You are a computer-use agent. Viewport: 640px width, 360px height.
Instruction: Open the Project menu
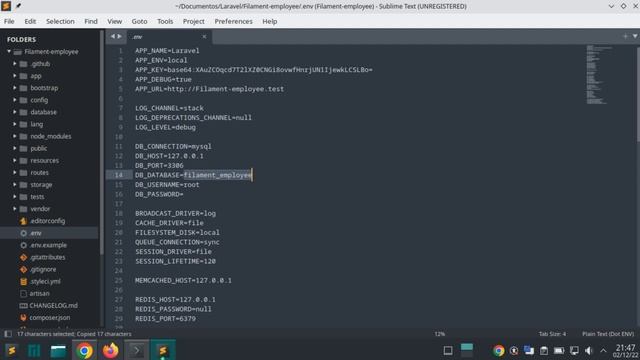click(193, 21)
